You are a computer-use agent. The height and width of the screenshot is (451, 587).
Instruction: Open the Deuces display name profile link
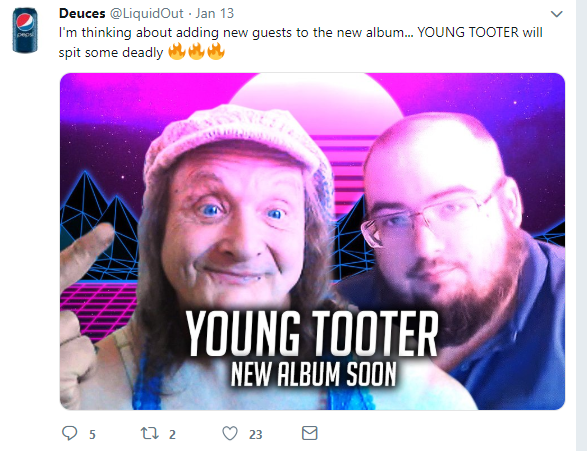[x=82, y=13]
